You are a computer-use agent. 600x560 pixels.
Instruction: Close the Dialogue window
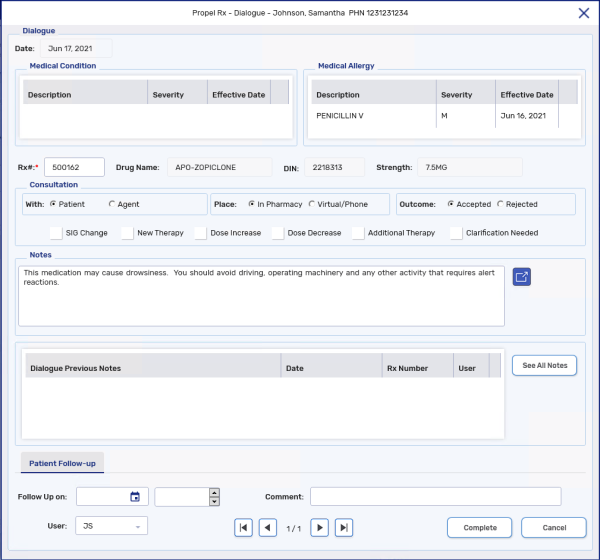pyautogui.click(x=584, y=13)
